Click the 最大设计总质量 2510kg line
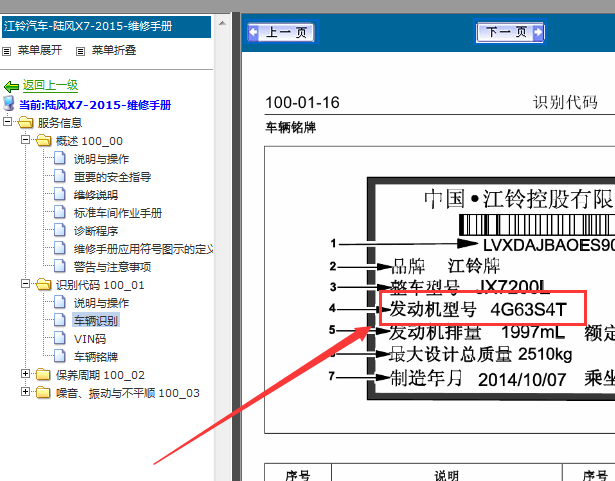615x481 pixels. 480,355
